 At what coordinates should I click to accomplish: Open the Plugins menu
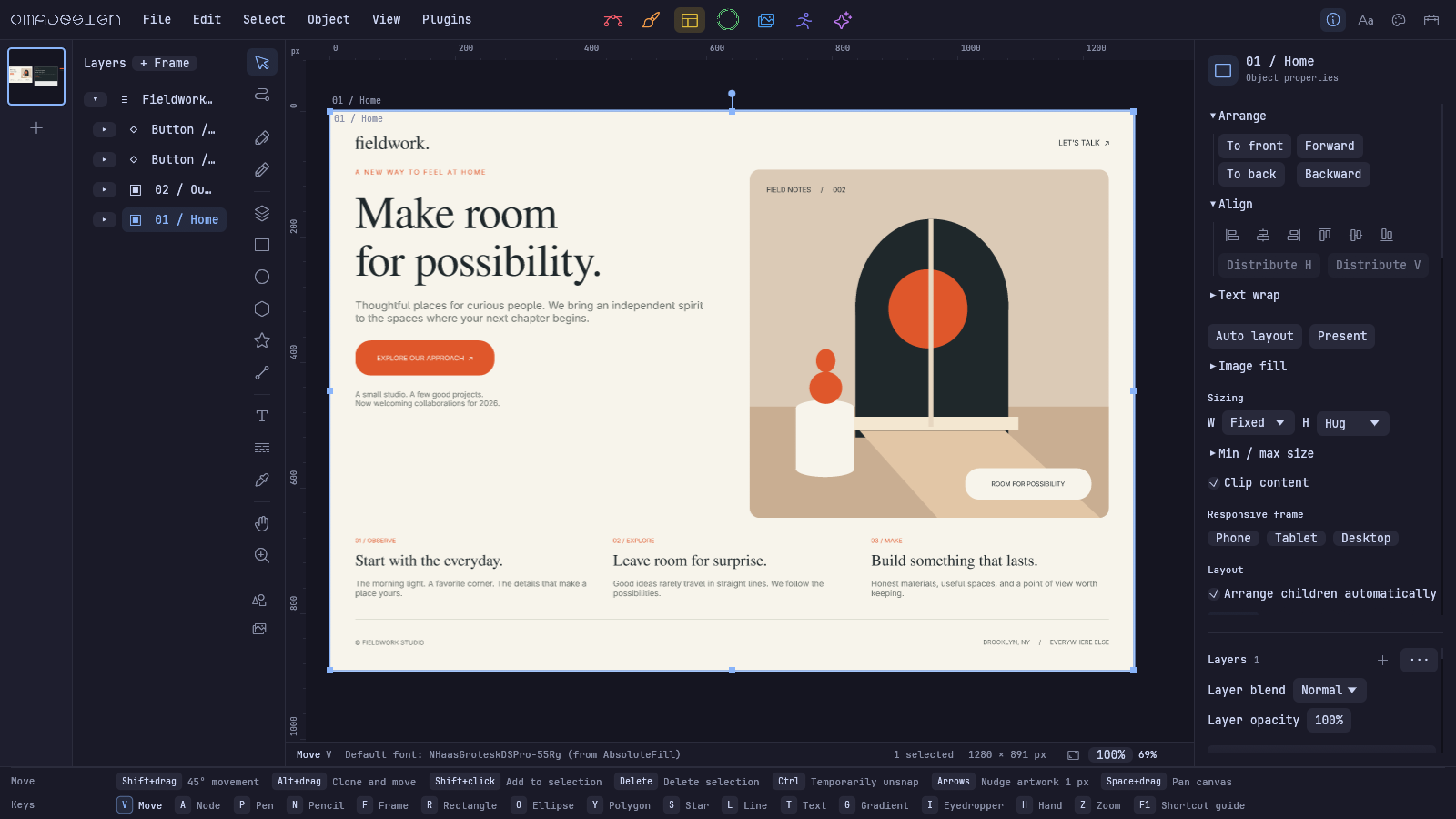447,19
